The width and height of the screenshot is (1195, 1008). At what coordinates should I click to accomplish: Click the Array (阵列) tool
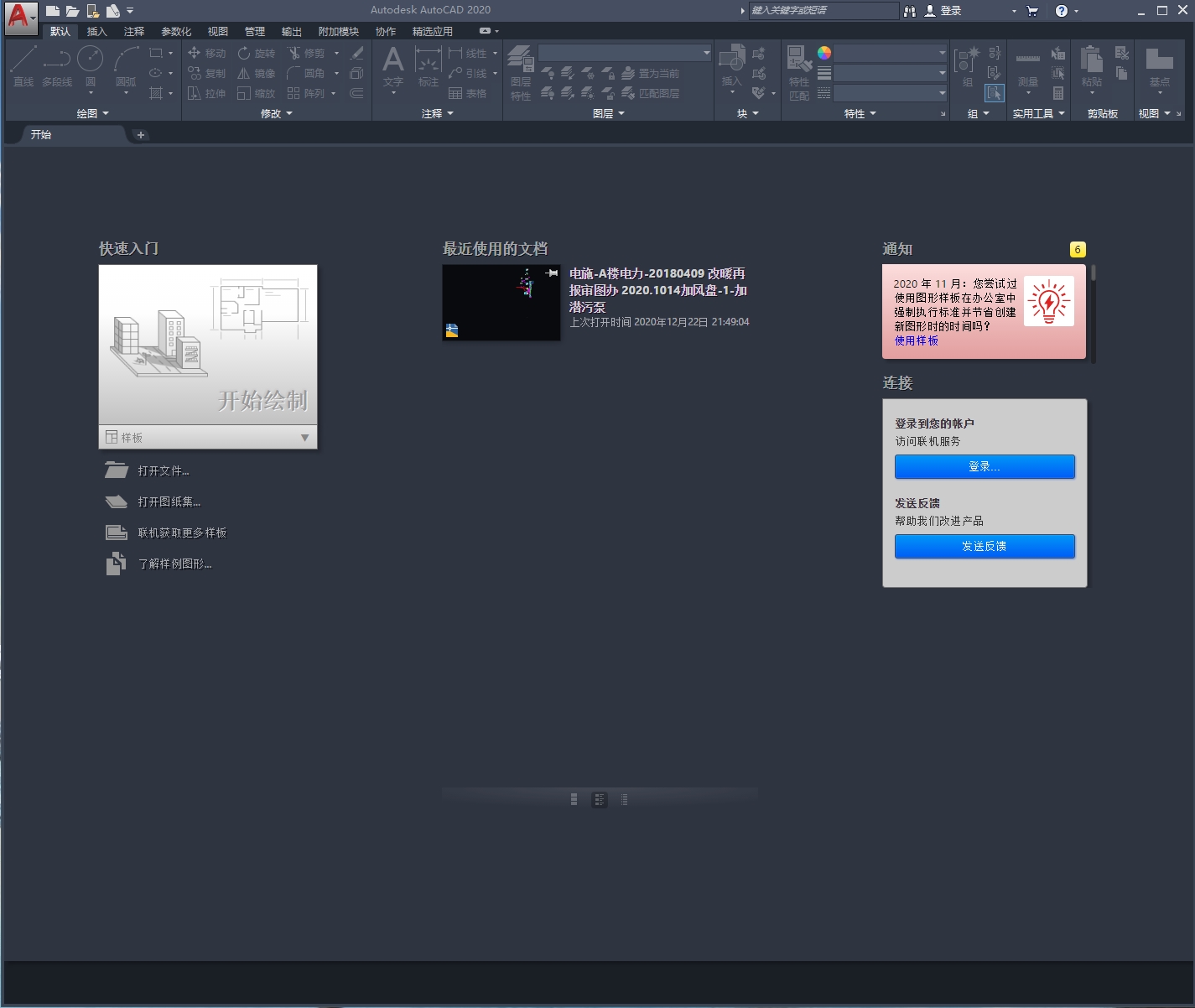pos(306,93)
